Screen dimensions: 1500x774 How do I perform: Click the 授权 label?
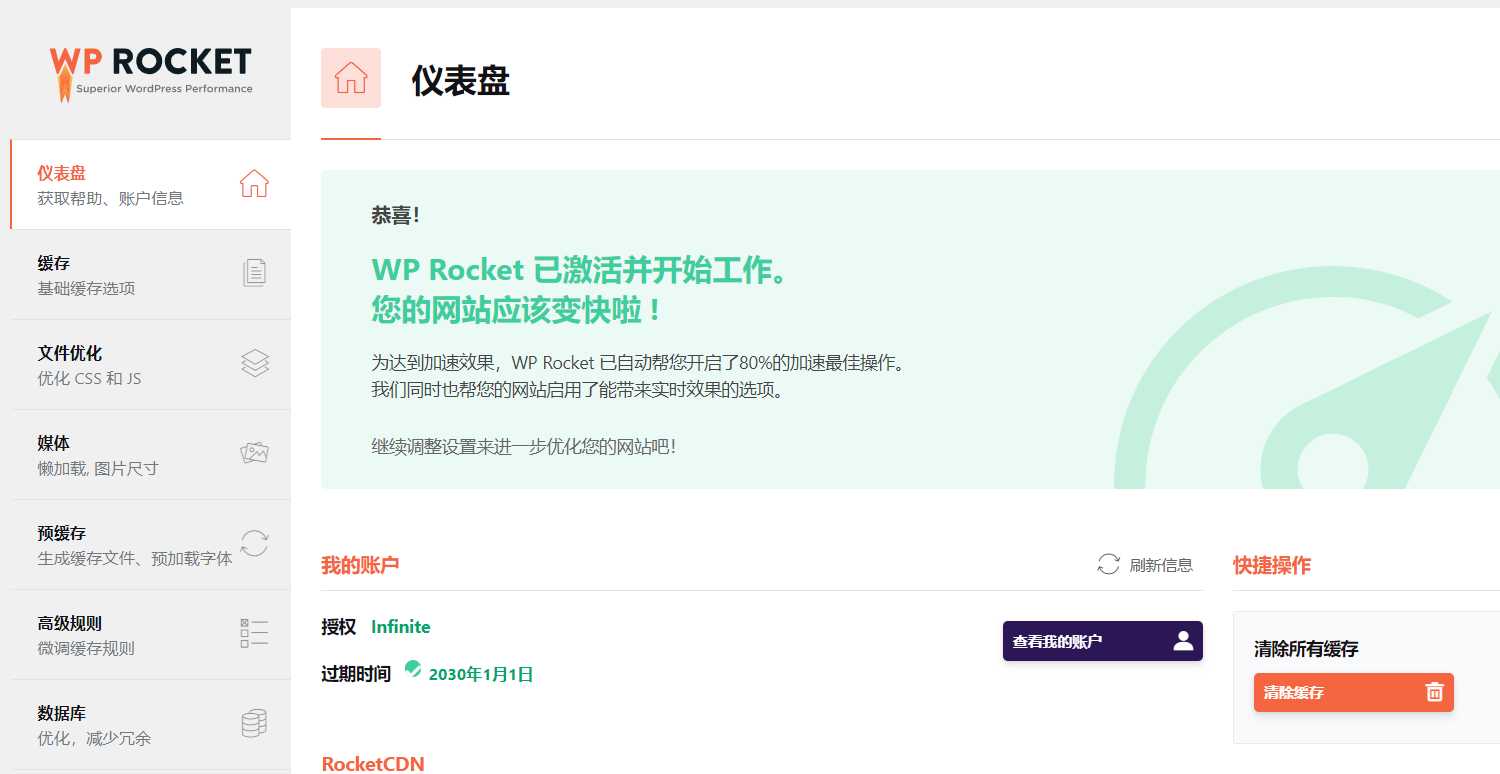338,627
